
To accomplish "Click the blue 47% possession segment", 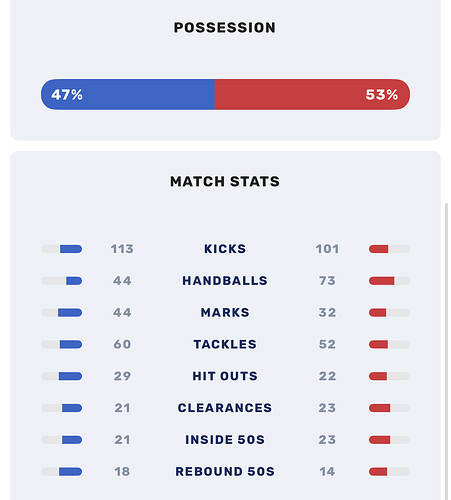I will pos(128,94).
